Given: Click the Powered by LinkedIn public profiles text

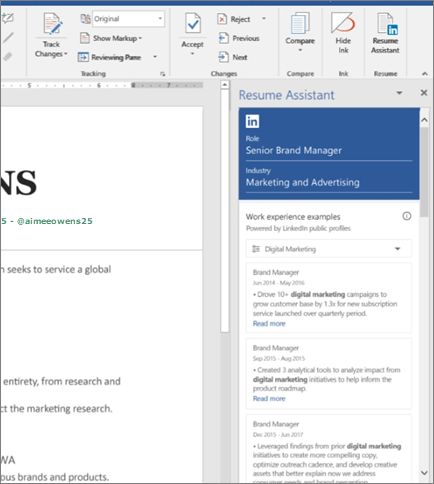Looking at the screenshot, I should click(x=298, y=229).
